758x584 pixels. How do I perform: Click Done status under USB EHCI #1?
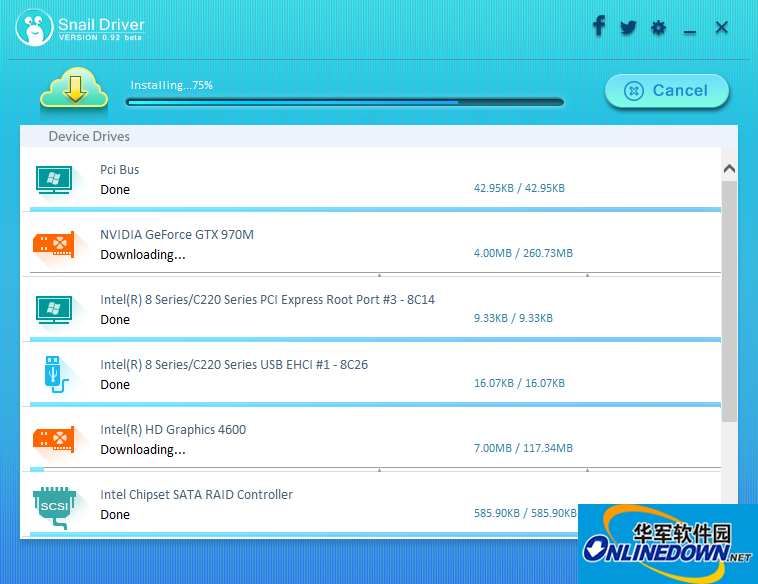click(x=115, y=384)
